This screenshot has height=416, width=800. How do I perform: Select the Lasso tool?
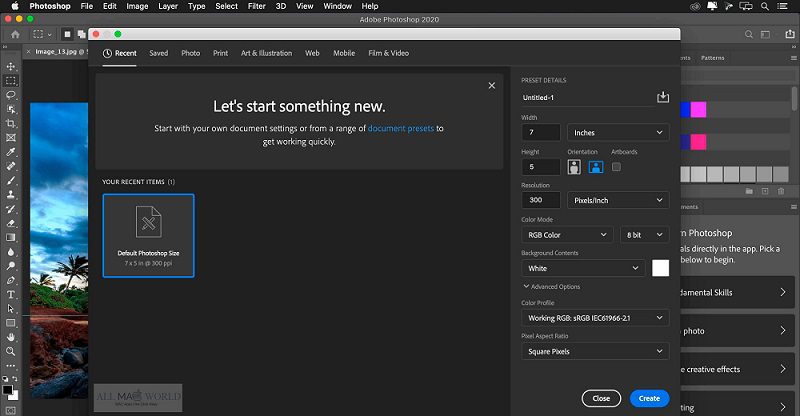(11, 95)
